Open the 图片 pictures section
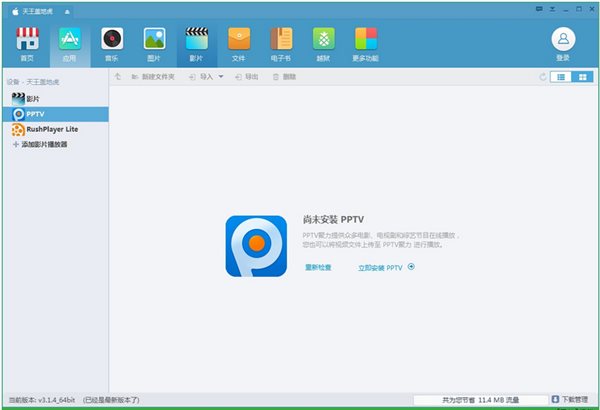The width and height of the screenshot is (600, 410). [x=154, y=42]
